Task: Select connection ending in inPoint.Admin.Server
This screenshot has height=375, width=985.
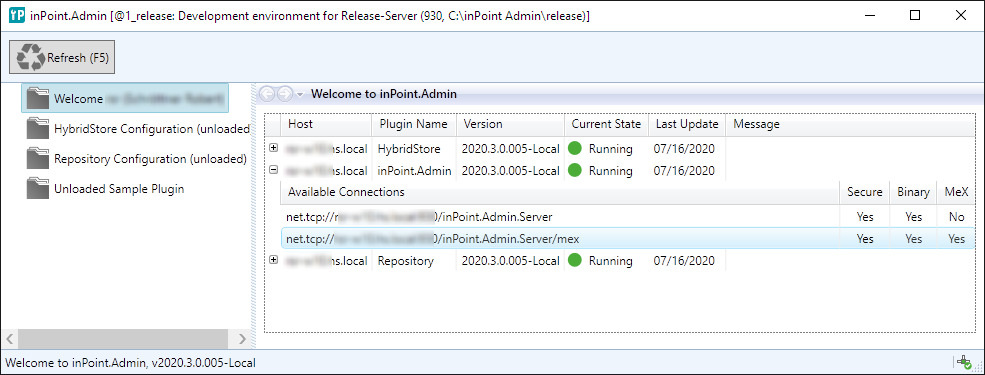Action: (x=627, y=217)
